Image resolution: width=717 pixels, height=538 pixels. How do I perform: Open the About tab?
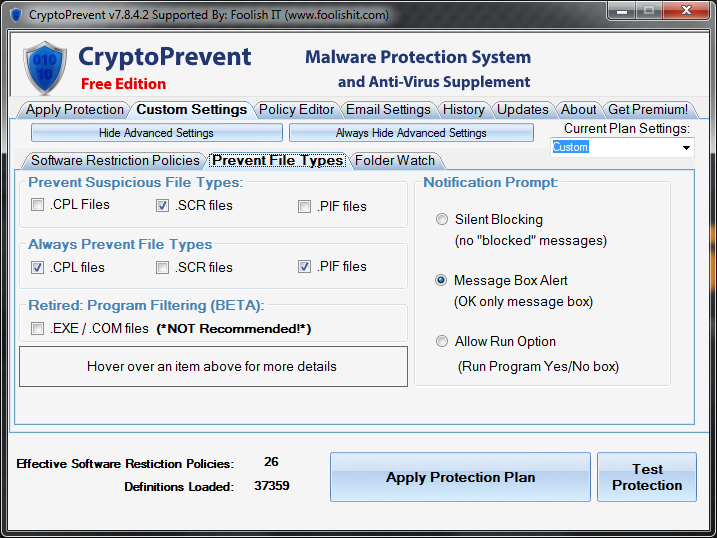coord(578,110)
